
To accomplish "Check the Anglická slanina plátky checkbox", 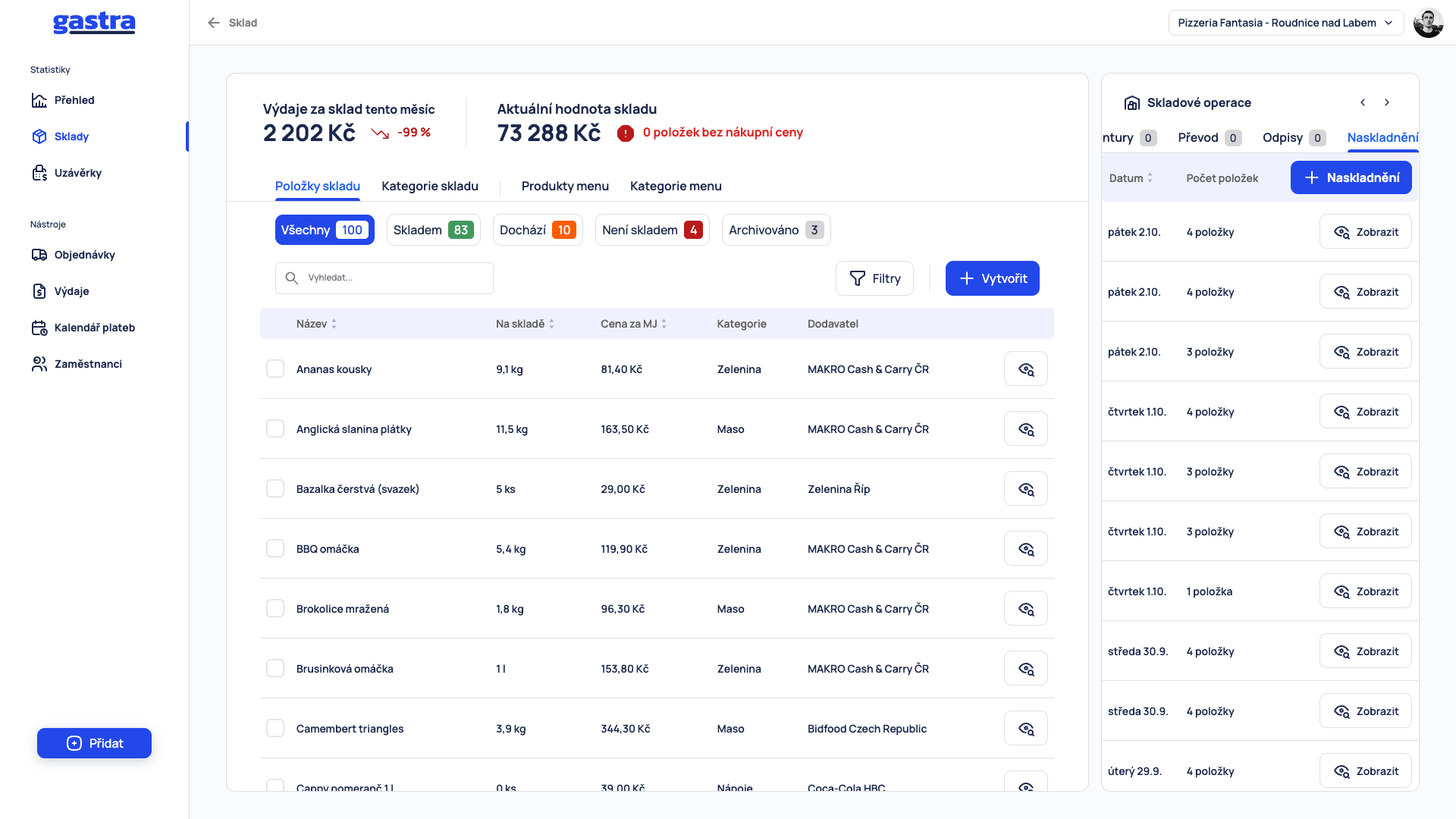I will (x=275, y=428).
